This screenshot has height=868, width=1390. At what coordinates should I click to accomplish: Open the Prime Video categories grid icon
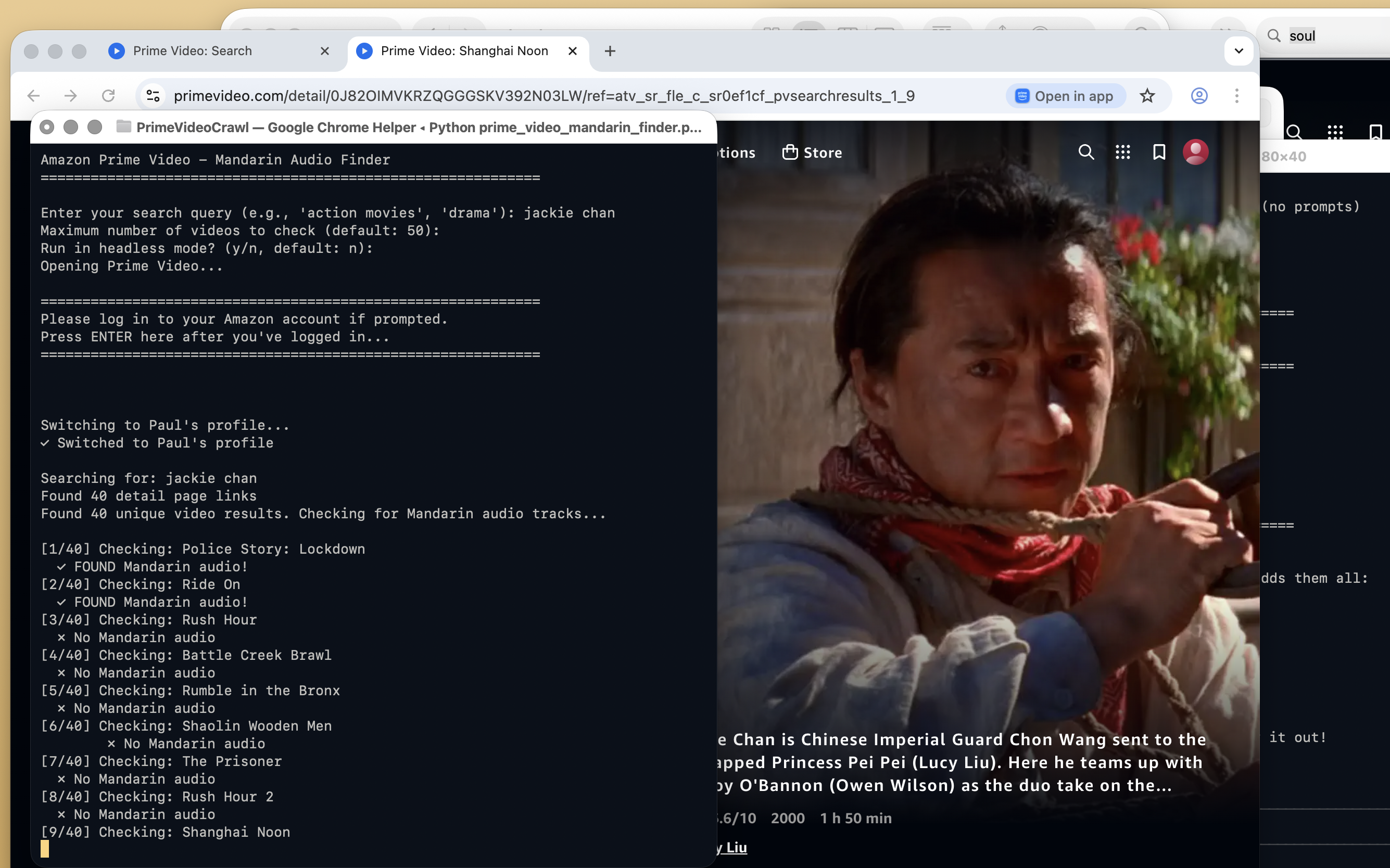coord(1122,151)
